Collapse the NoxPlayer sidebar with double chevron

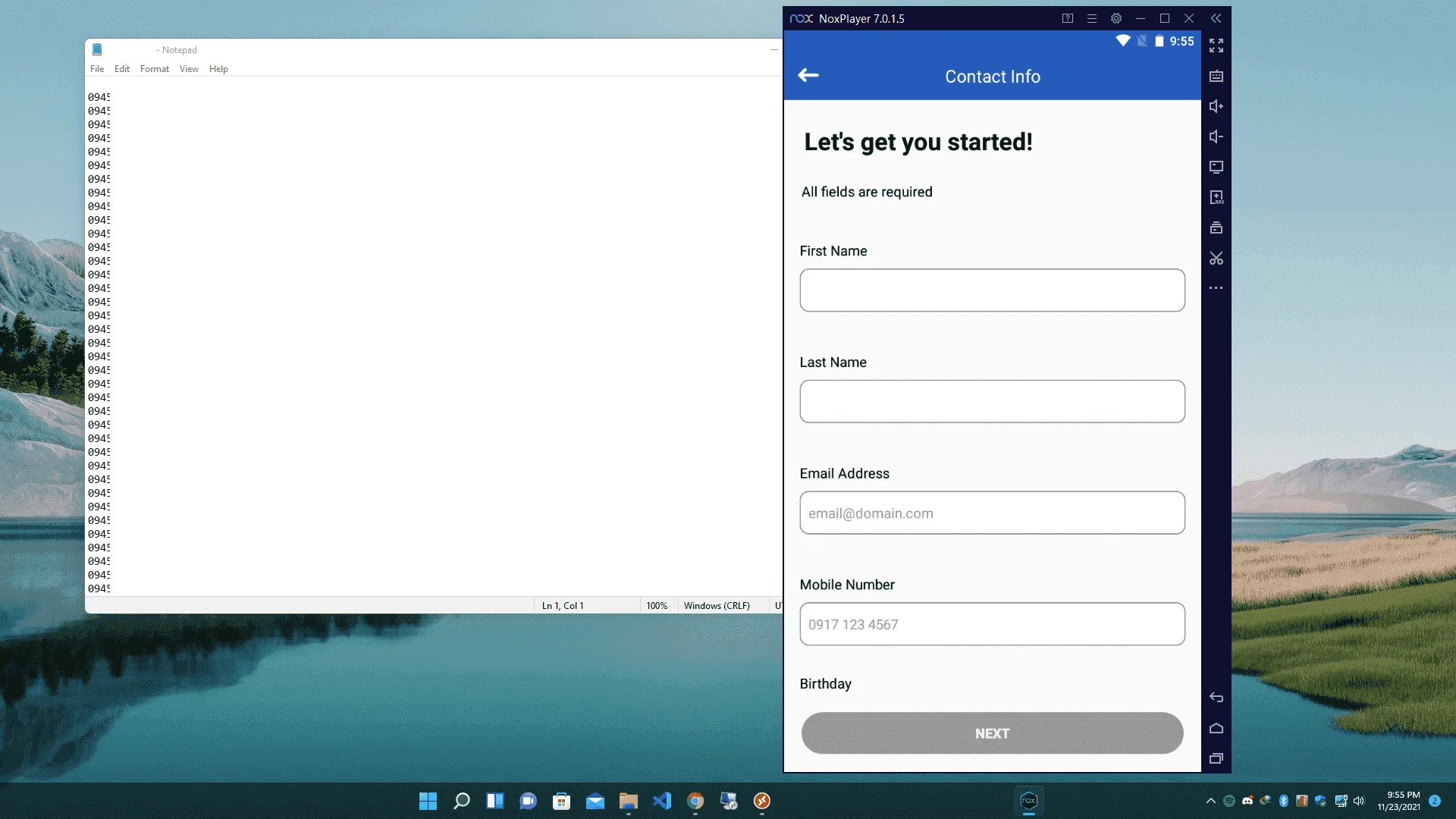[1216, 18]
